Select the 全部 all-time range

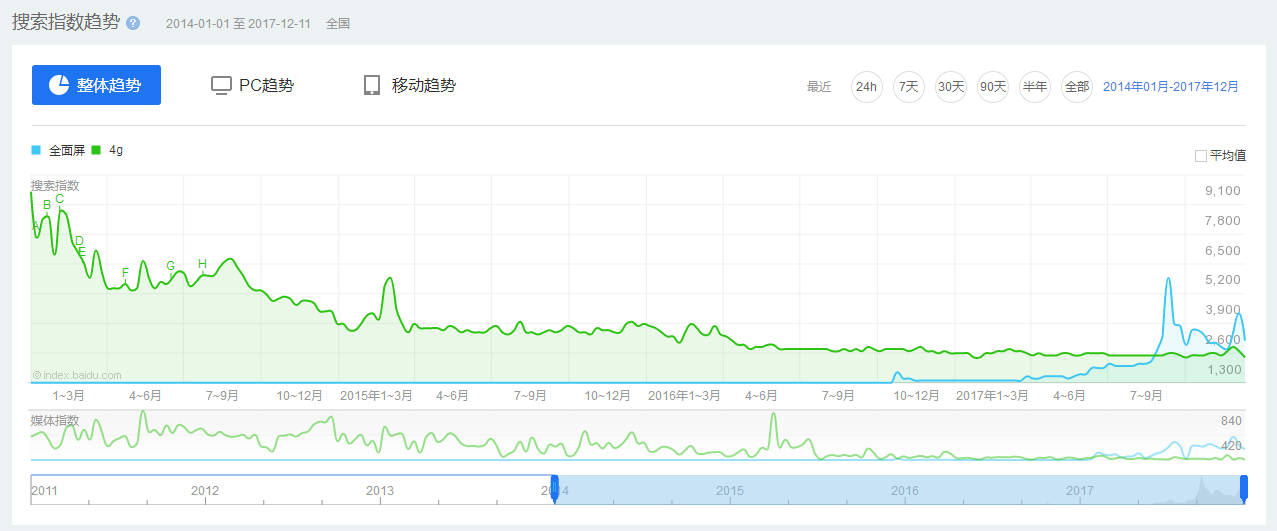tap(1076, 87)
